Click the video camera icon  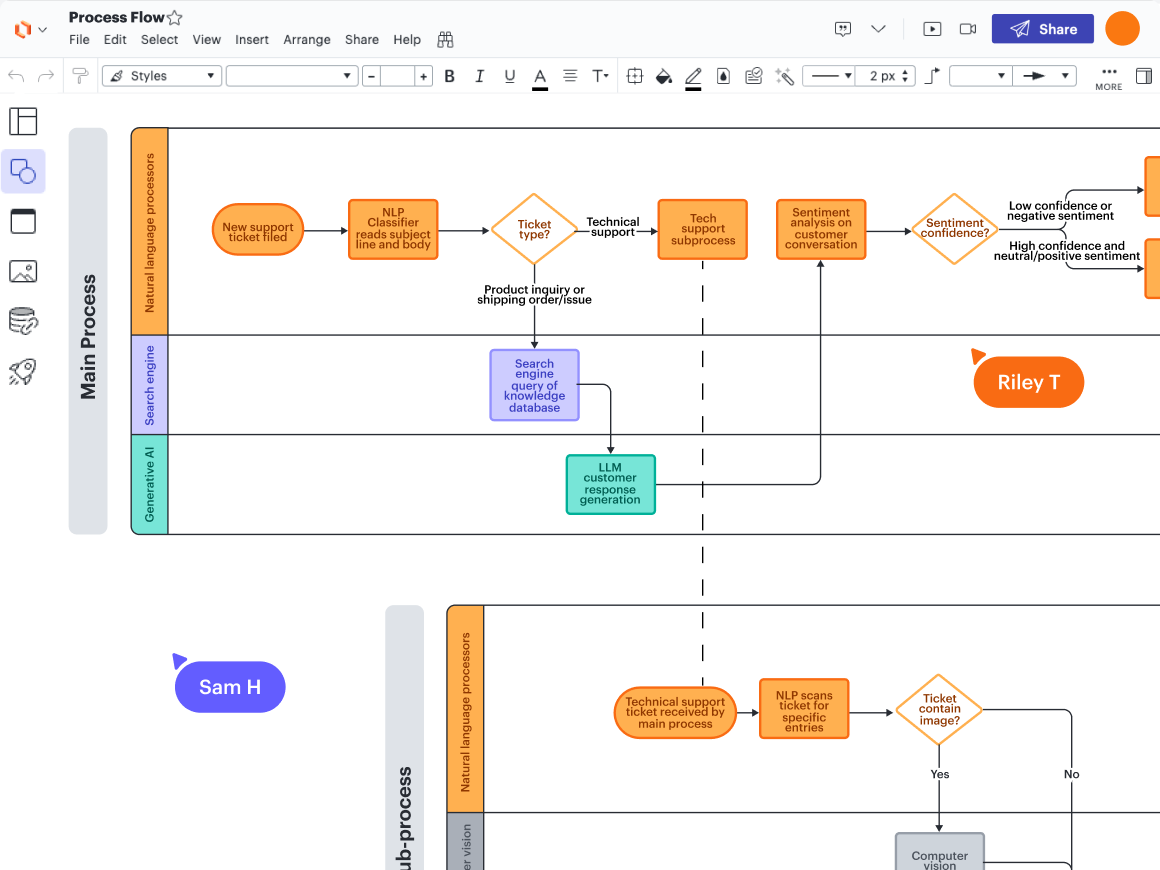[x=967, y=29]
